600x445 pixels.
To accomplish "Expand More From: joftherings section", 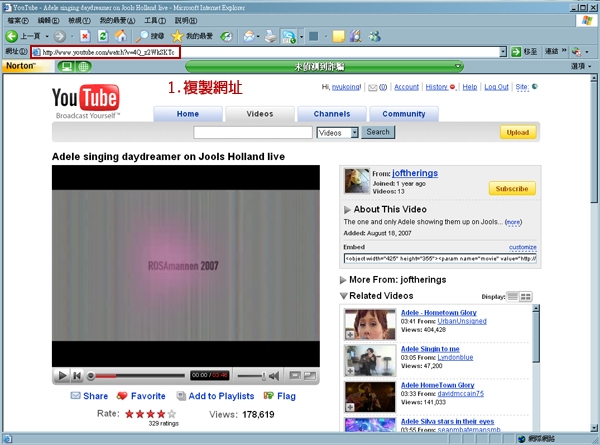I will [x=343, y=280].
